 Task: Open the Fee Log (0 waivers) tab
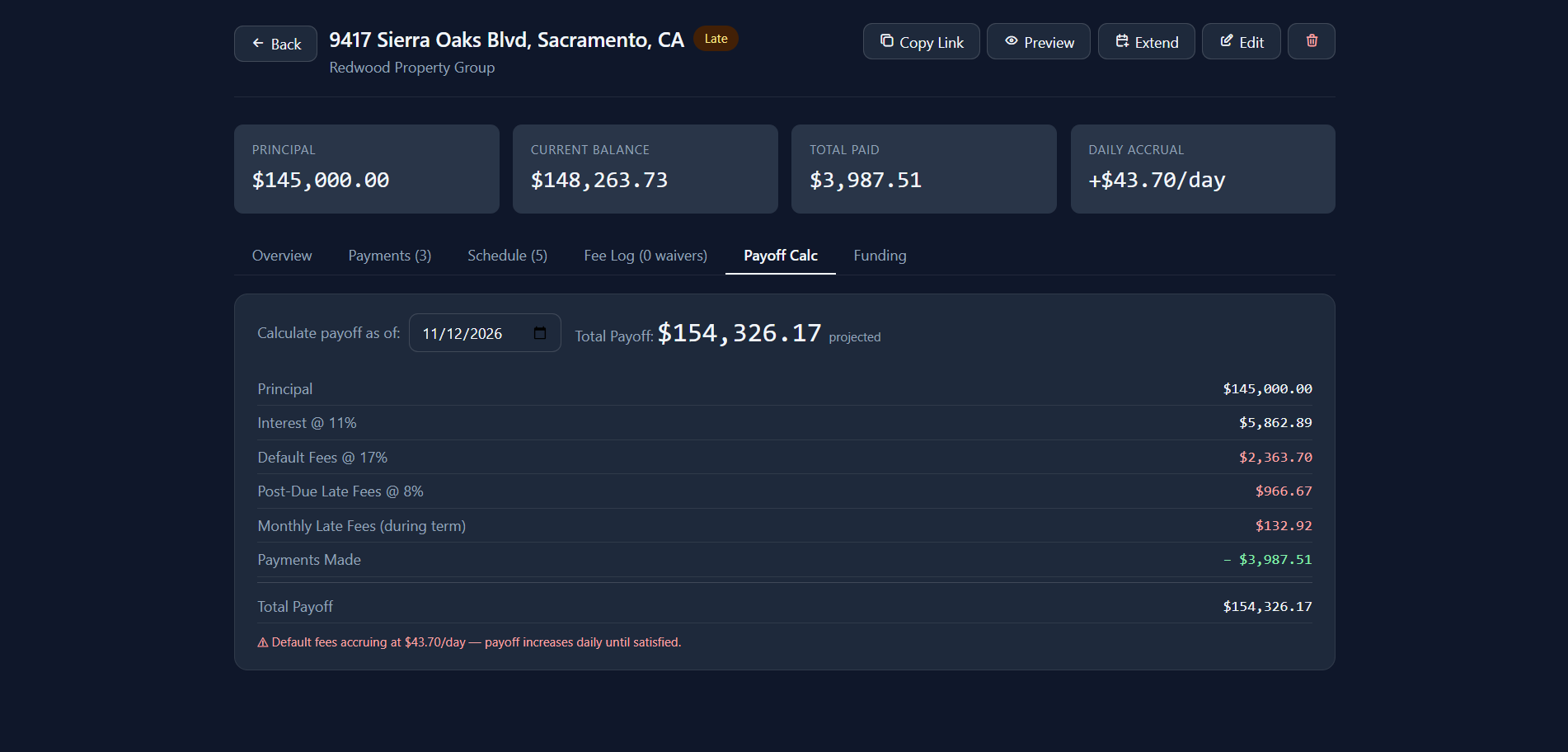coord(646,256)
